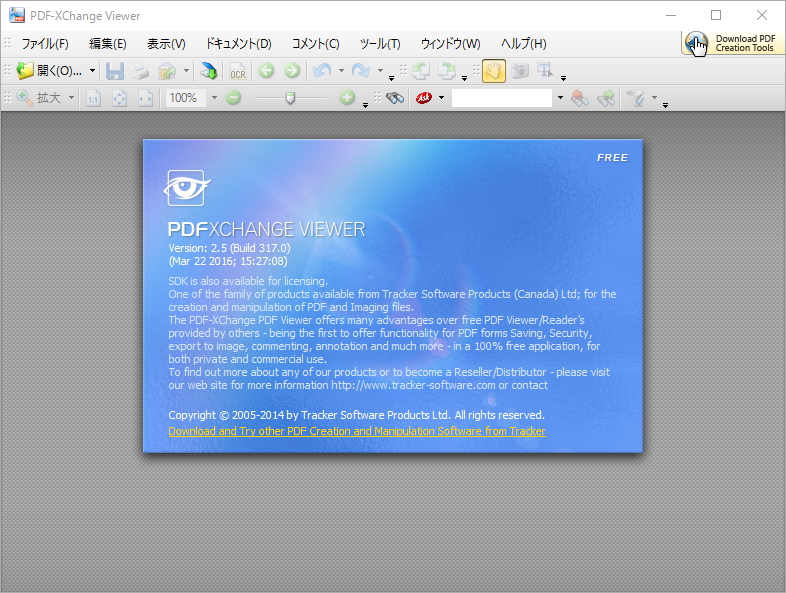Maximize the PDF-XChange Viewer window
This screenshot has height=593, width=786.
click(716, 16)
